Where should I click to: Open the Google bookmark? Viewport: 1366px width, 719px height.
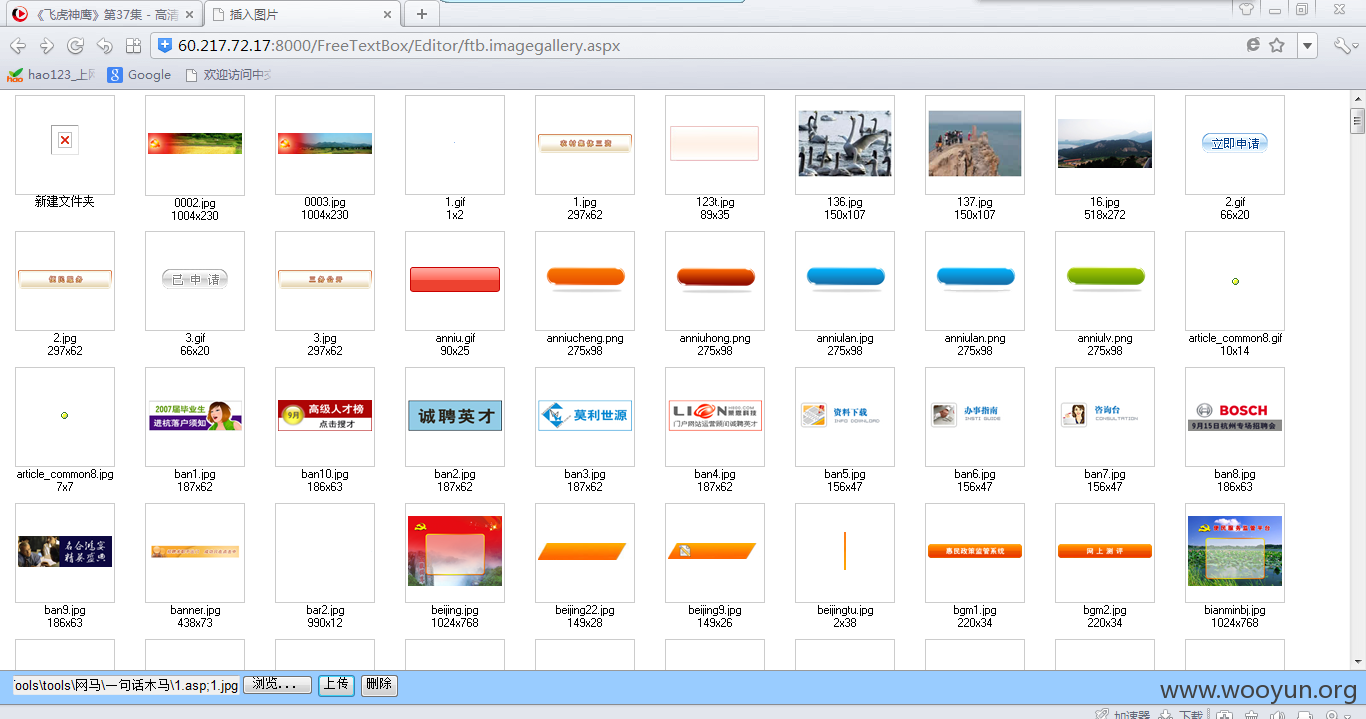(x=140, y=75)
